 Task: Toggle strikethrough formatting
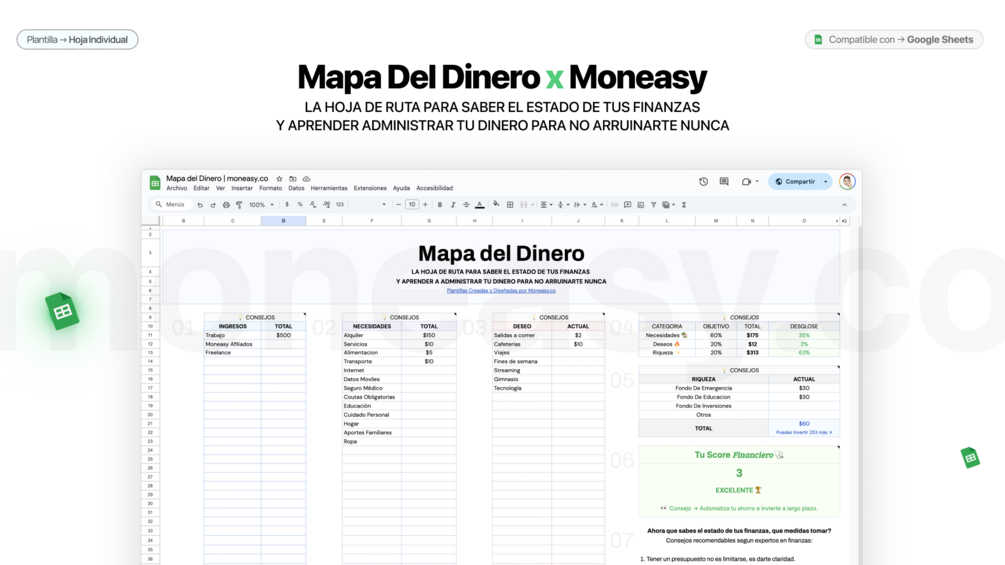466,205
